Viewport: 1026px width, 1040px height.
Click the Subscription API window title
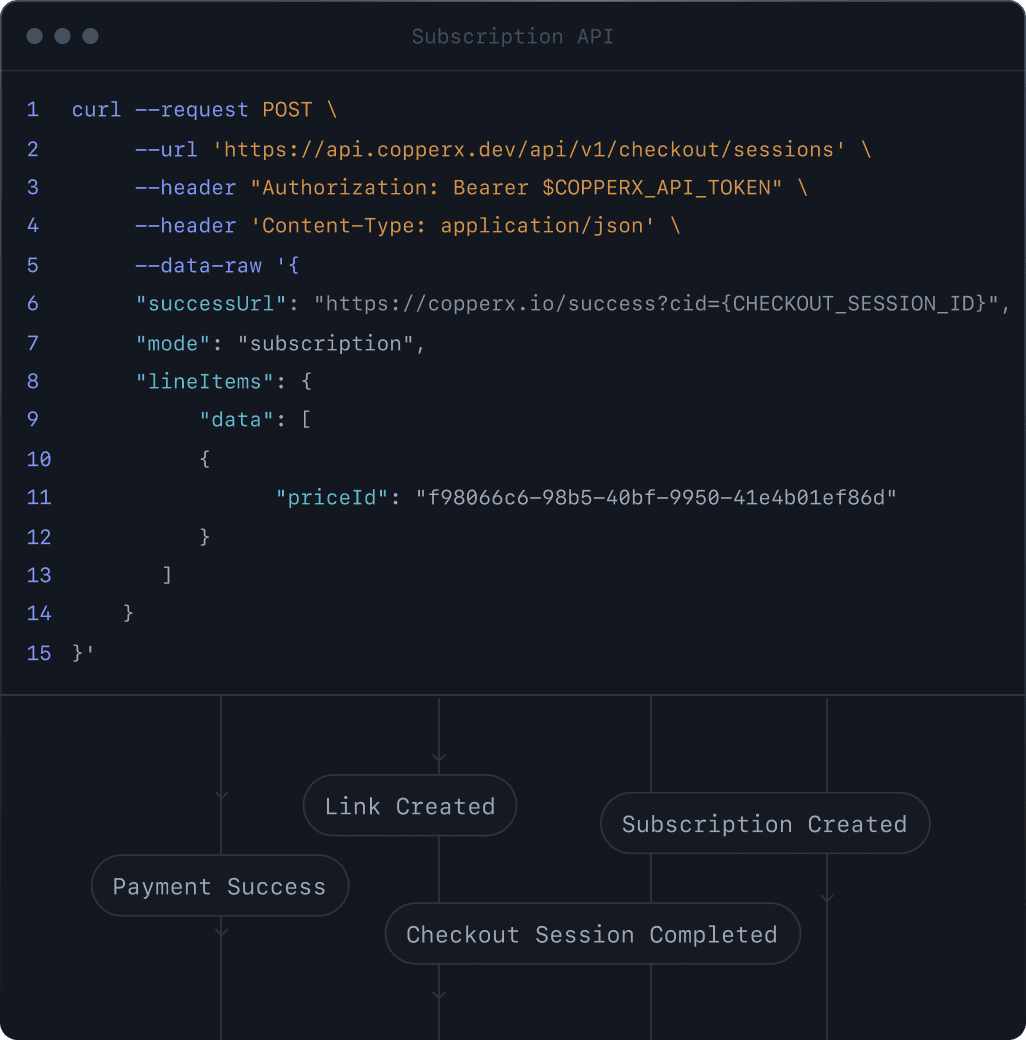pyautogui.click(x=513, y=36)
